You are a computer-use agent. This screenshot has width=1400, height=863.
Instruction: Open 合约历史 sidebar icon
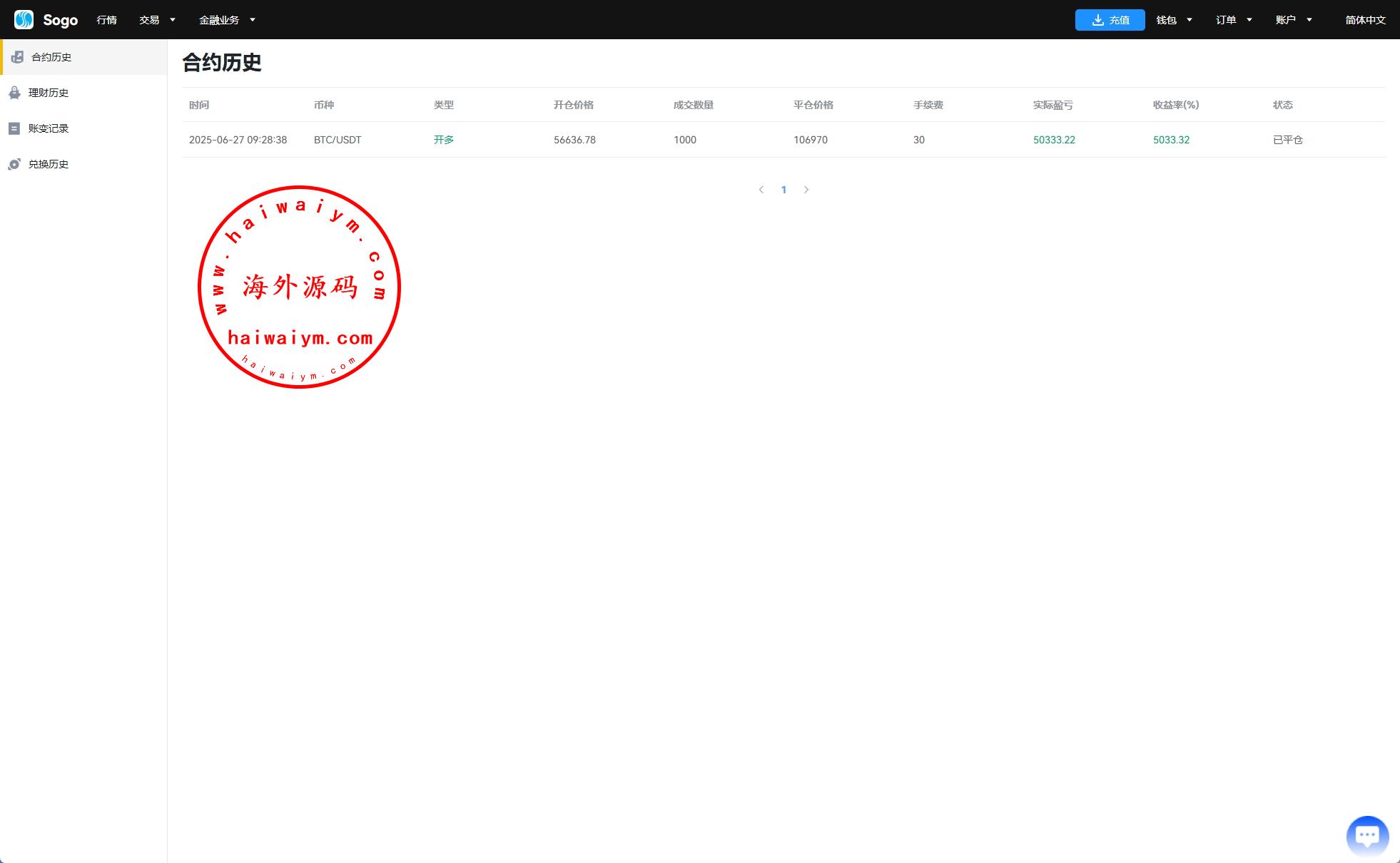pyautogui.click(x=17, y=57)
